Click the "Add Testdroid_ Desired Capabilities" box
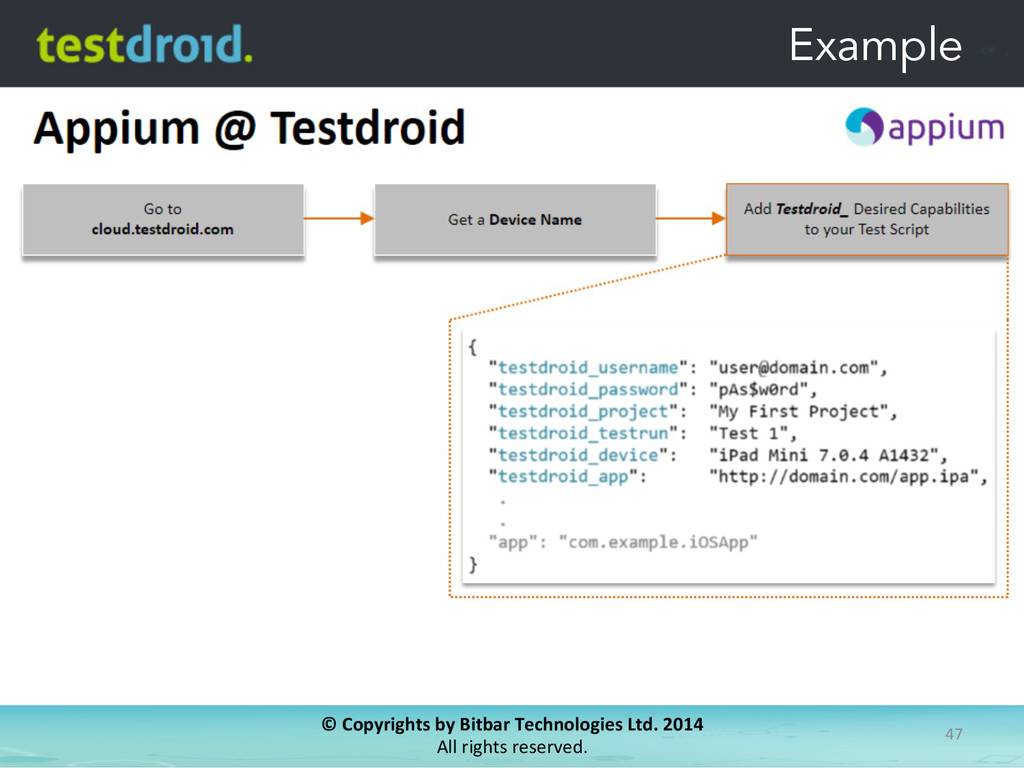The height and width of the screenshot is (768, 1024). [x=867, y=219]
